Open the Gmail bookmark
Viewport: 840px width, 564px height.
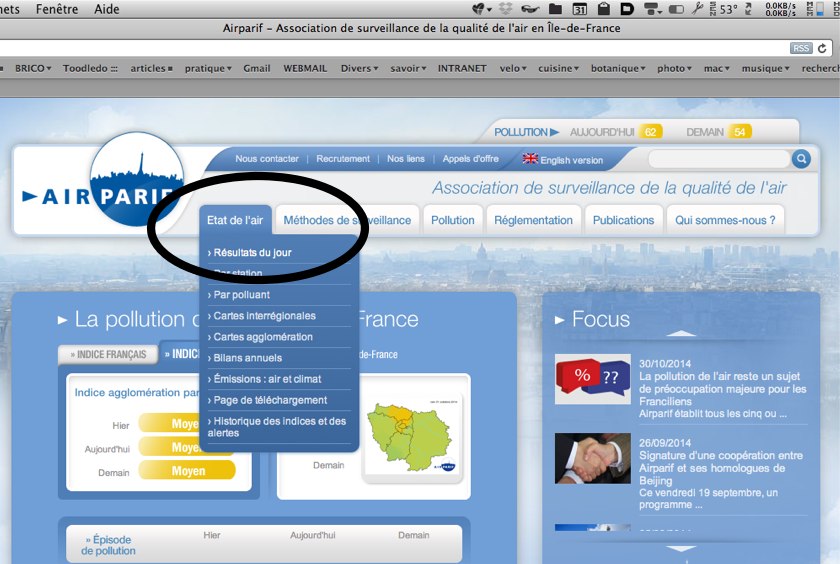257,68
